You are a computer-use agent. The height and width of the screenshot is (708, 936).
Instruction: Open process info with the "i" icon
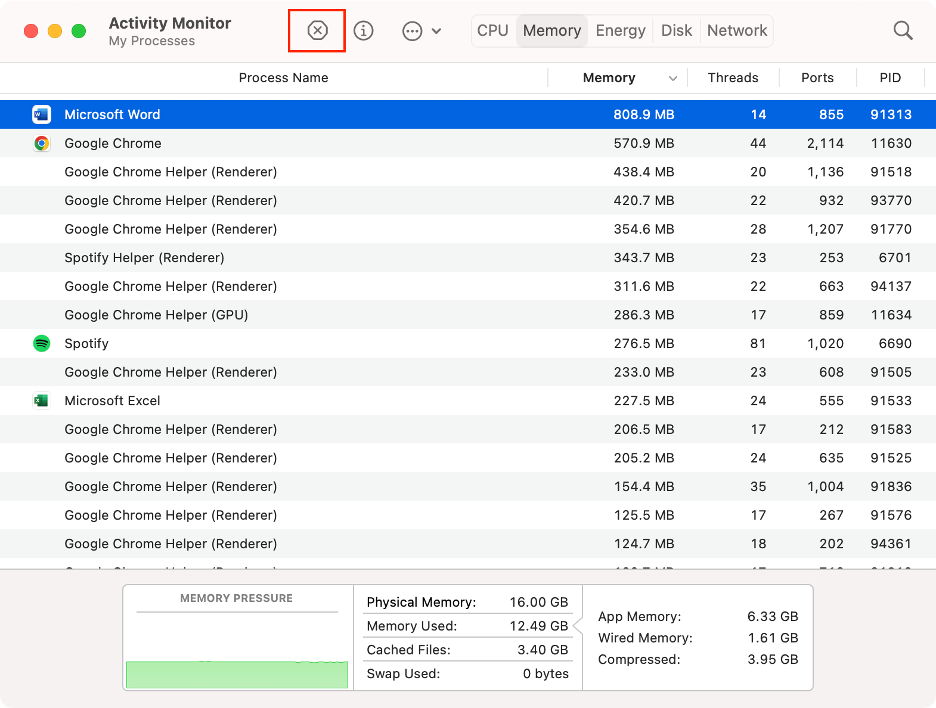[363, 30]
